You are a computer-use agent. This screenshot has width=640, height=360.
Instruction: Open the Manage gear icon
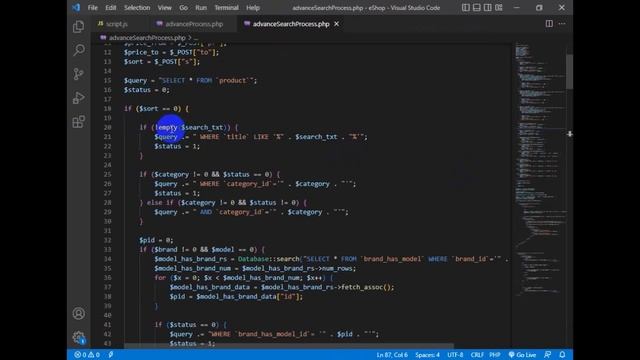point(78,337)
